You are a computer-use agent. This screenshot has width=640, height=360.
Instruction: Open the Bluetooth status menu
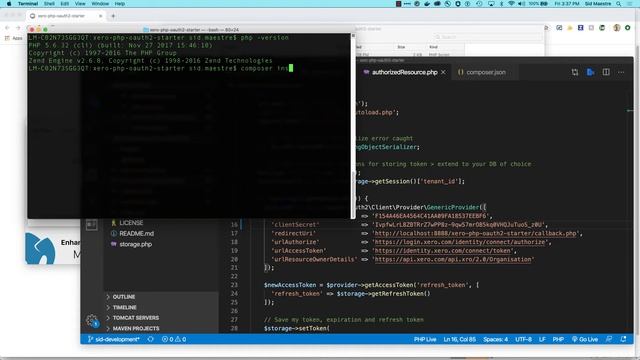pos(502,4)
